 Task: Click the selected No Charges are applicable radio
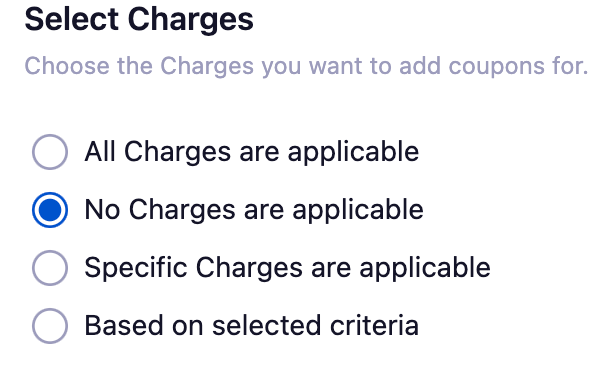point(50,210)
